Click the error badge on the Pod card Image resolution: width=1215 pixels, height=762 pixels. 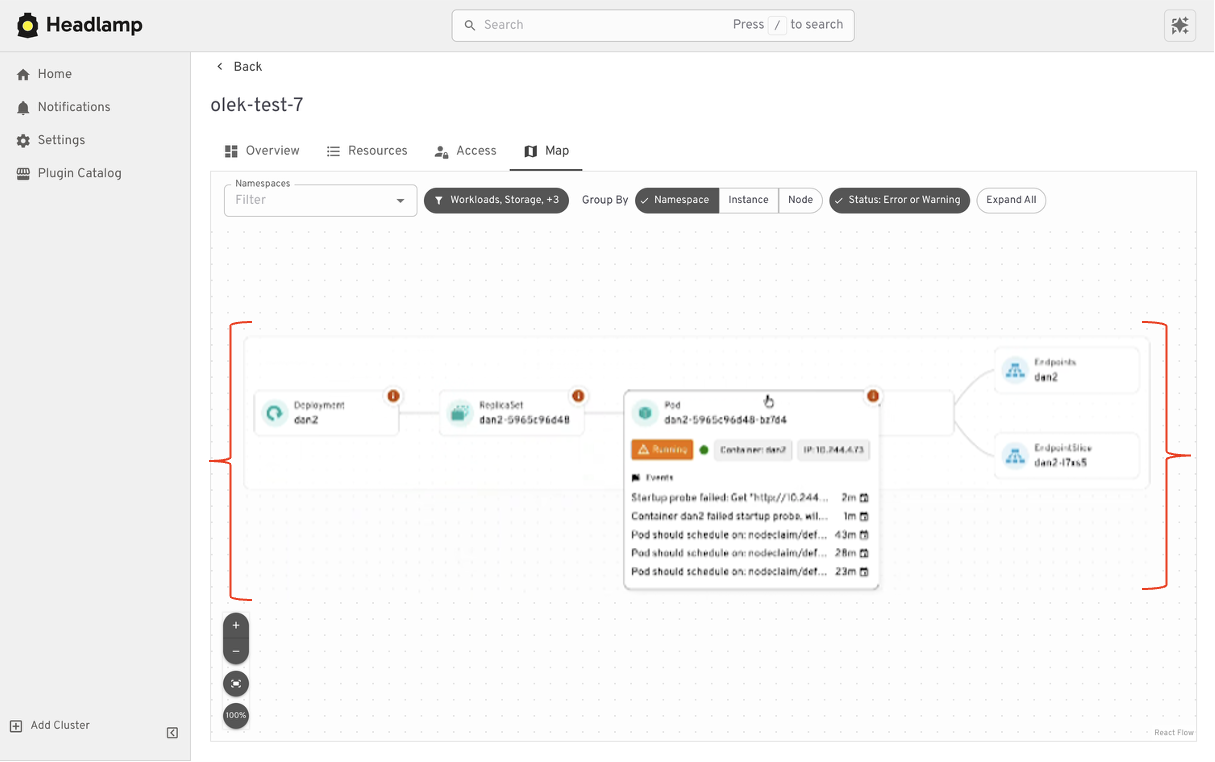click(872, 396)
